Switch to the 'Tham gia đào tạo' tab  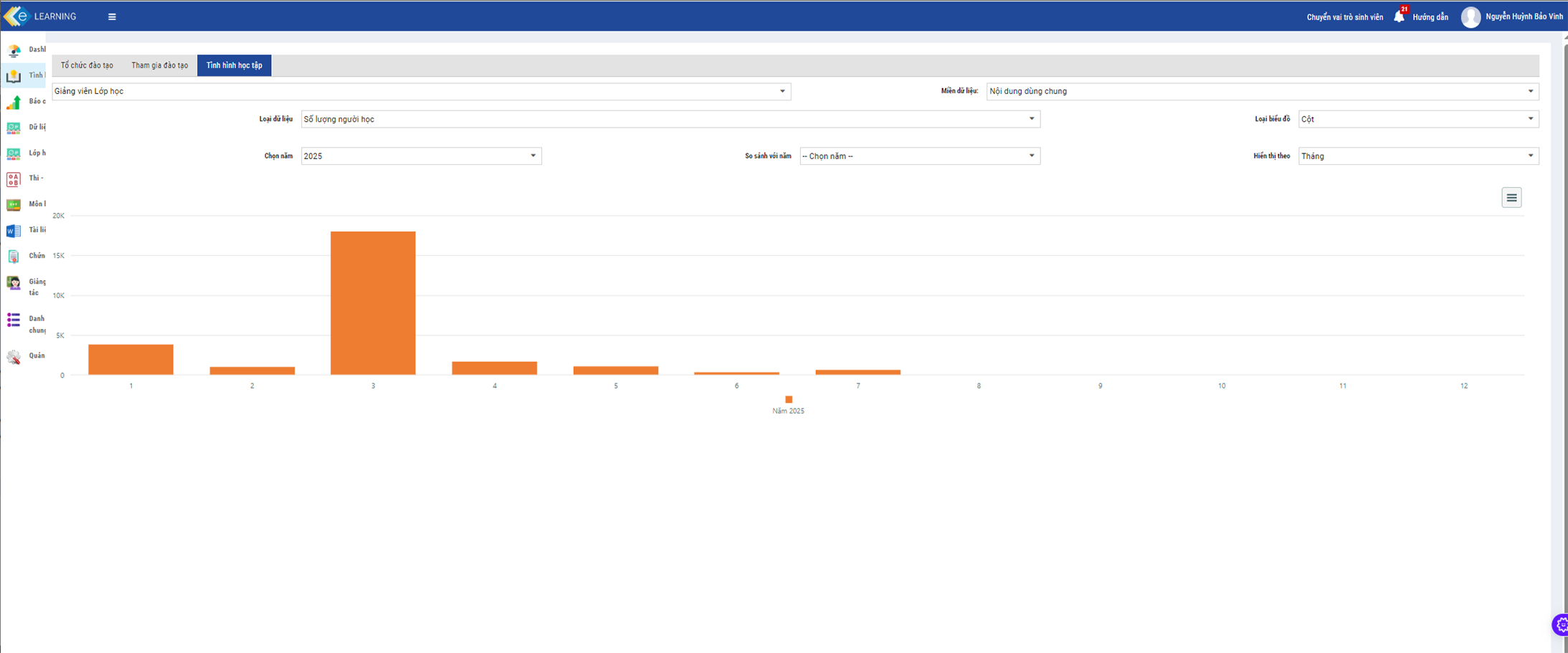[159, 65]
